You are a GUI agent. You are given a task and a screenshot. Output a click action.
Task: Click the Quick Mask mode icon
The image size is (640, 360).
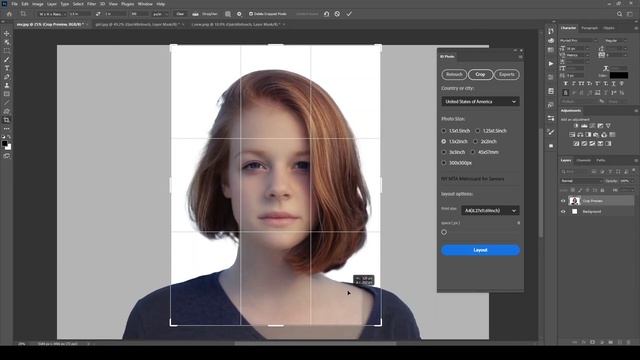(7, 156)
